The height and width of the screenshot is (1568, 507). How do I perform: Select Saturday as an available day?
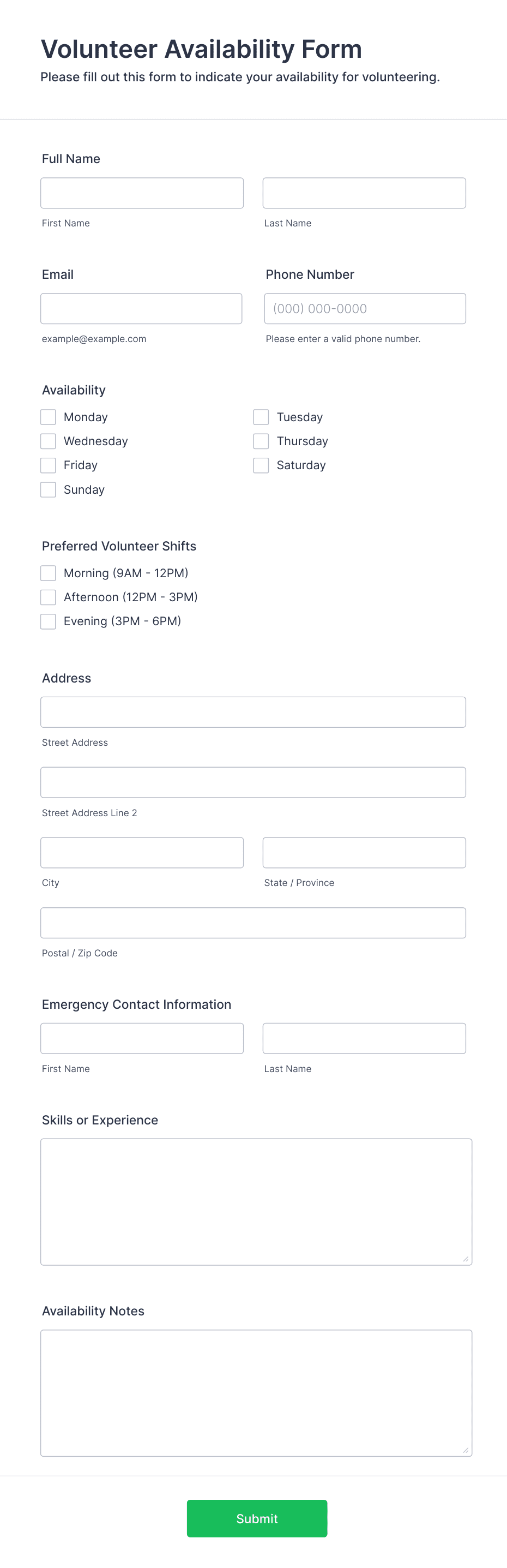[x=261, y=465]
